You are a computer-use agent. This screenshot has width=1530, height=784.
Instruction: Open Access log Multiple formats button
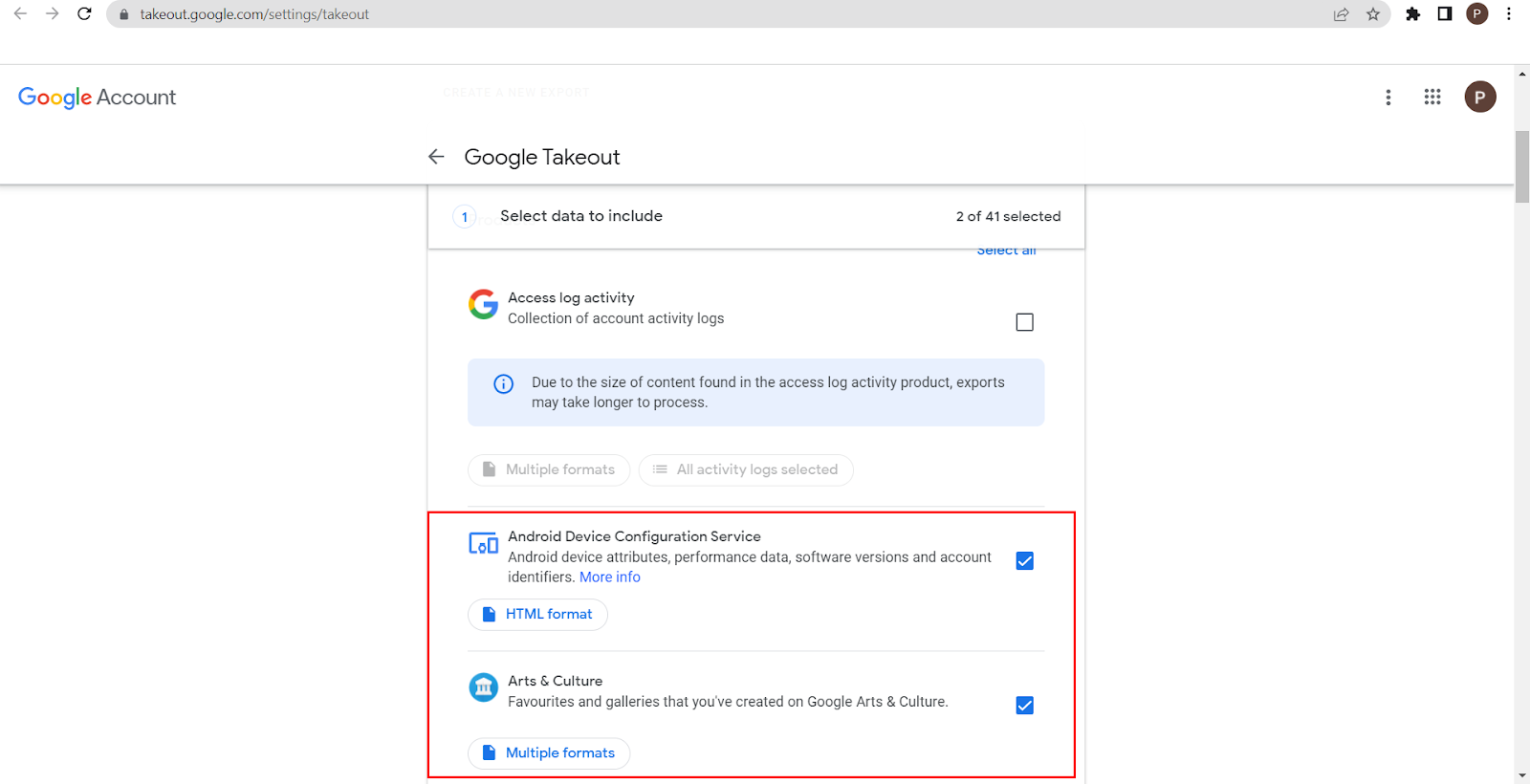pyautogui.click(x=549, y=470)
